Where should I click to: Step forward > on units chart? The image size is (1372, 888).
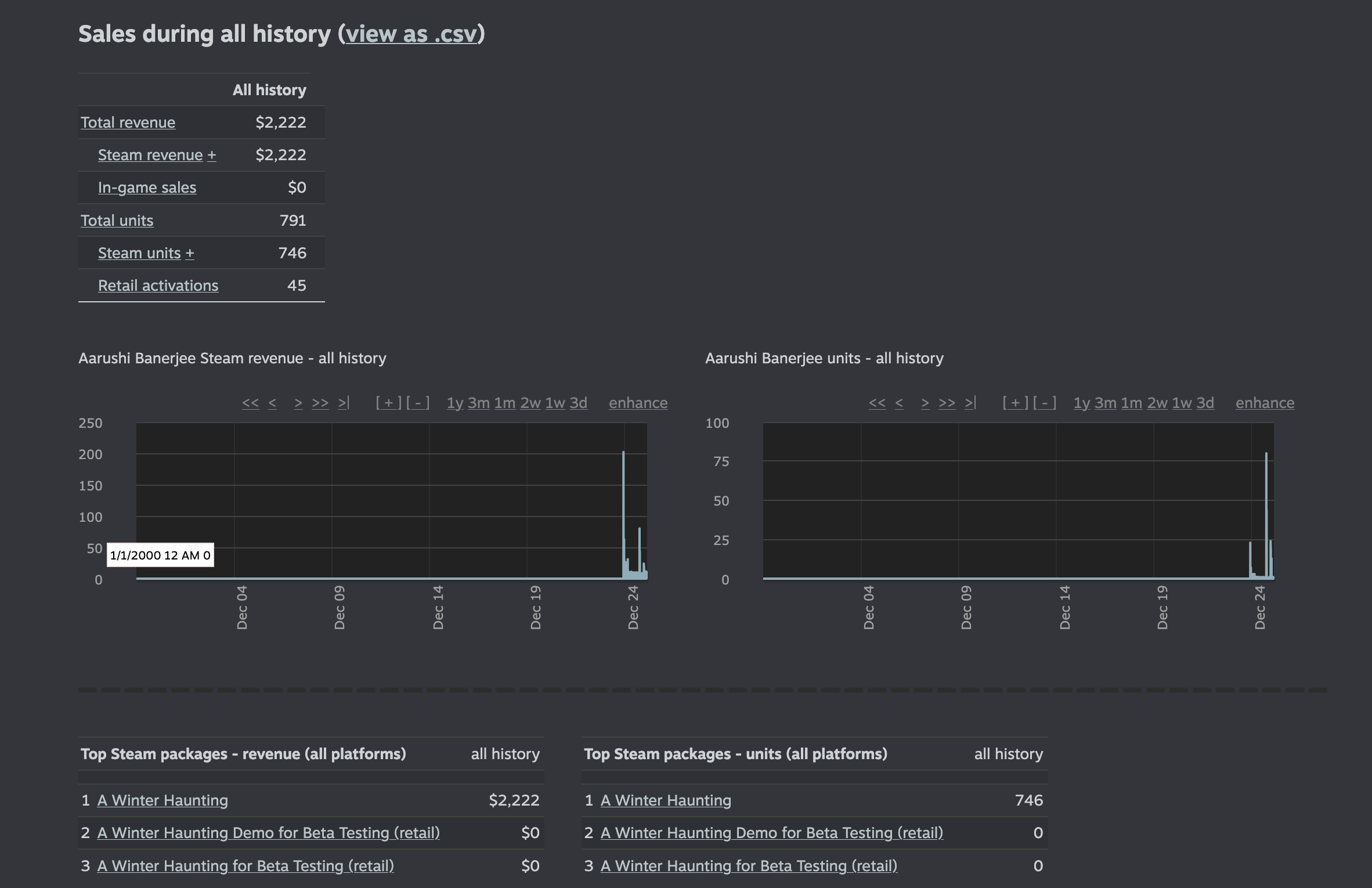pyautogui.click(x=925, y=403)
